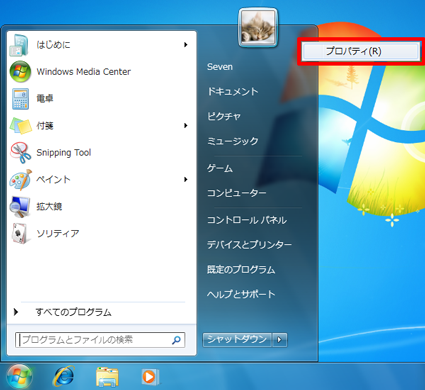Expand the ペイント jump list arrow
Screen dimensions: 425x390
(x=186, y=180)
